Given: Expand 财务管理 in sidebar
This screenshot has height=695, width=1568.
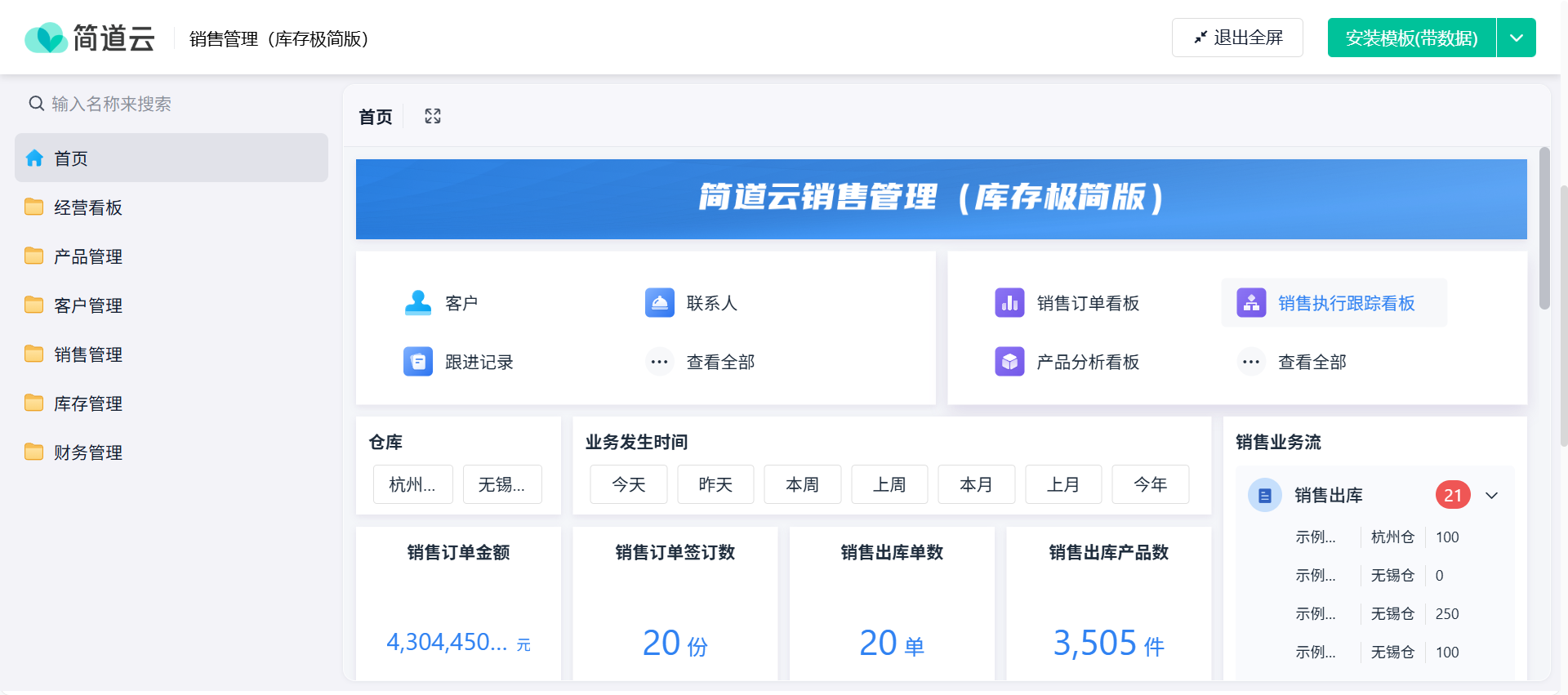Looking at the screenshot, I should coord(171,452).
